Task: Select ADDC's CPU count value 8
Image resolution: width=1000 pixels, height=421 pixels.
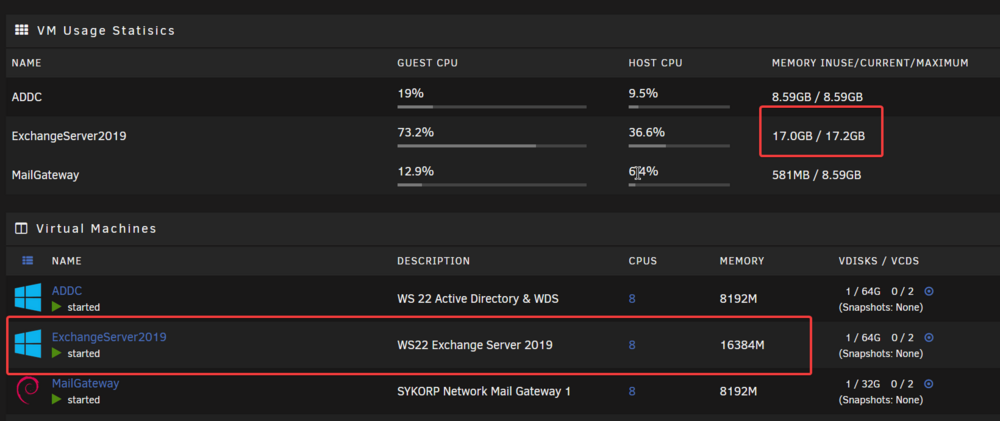Action: point(632,299)
